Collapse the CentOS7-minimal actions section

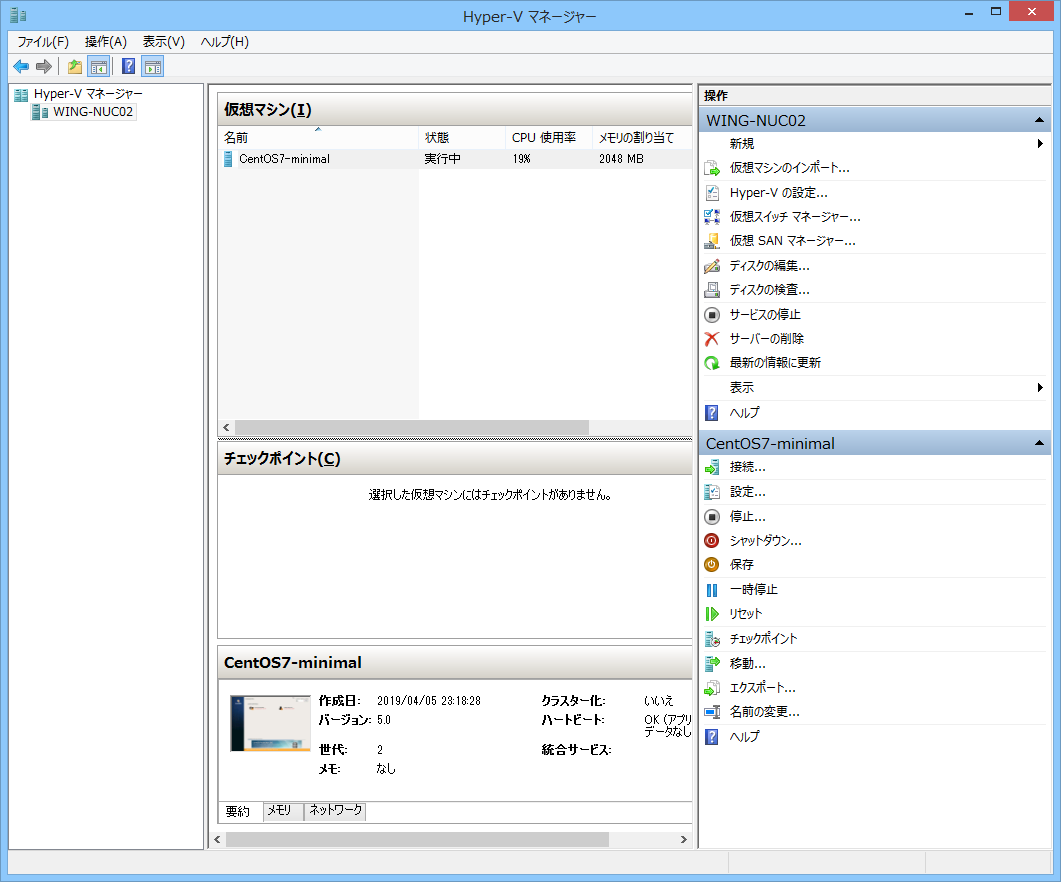pos(1039,443)
